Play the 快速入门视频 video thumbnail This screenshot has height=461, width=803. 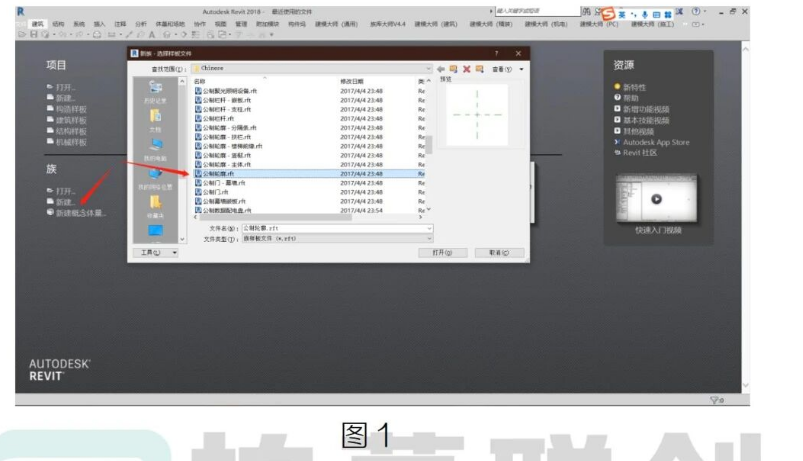[657, 199]
